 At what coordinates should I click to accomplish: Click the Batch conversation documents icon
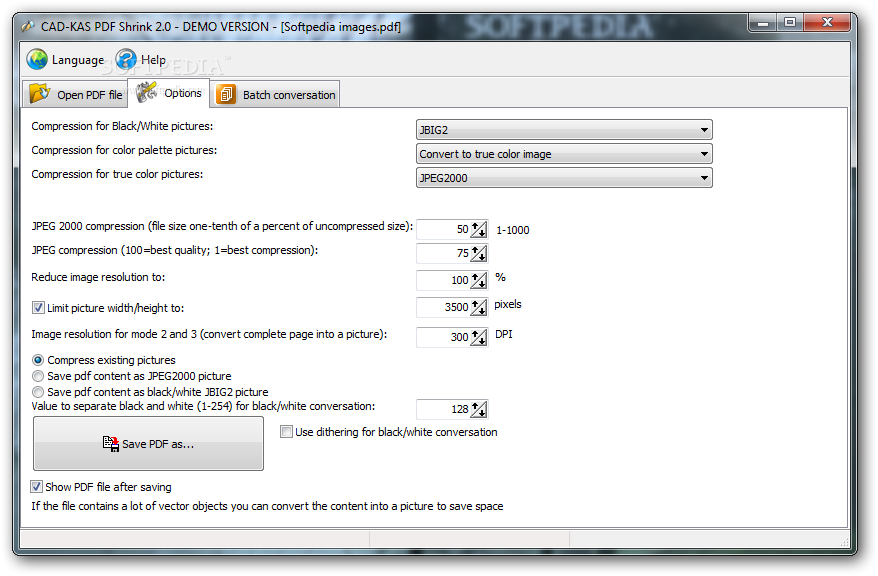click(226, 94)
